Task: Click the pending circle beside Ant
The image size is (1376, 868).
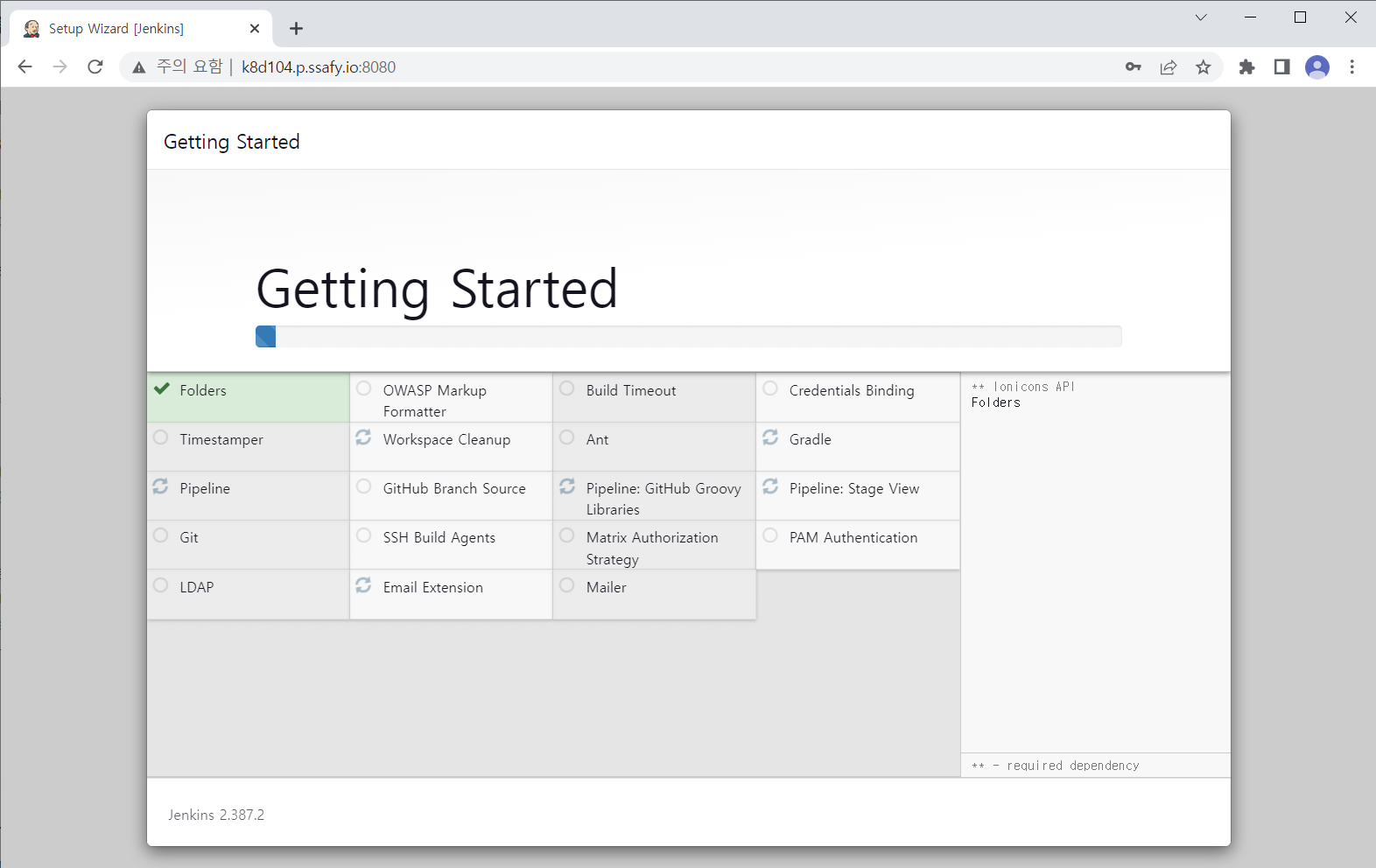Action: 567,437
